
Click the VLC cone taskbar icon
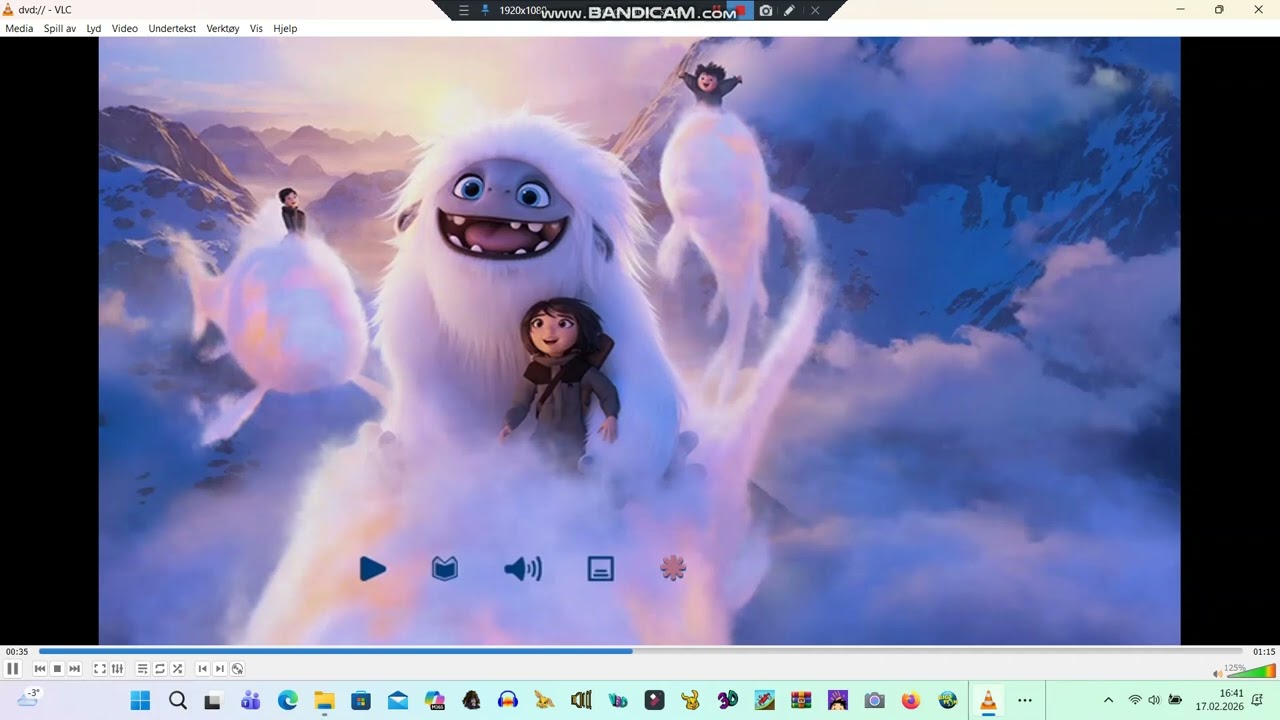point(988,700)
